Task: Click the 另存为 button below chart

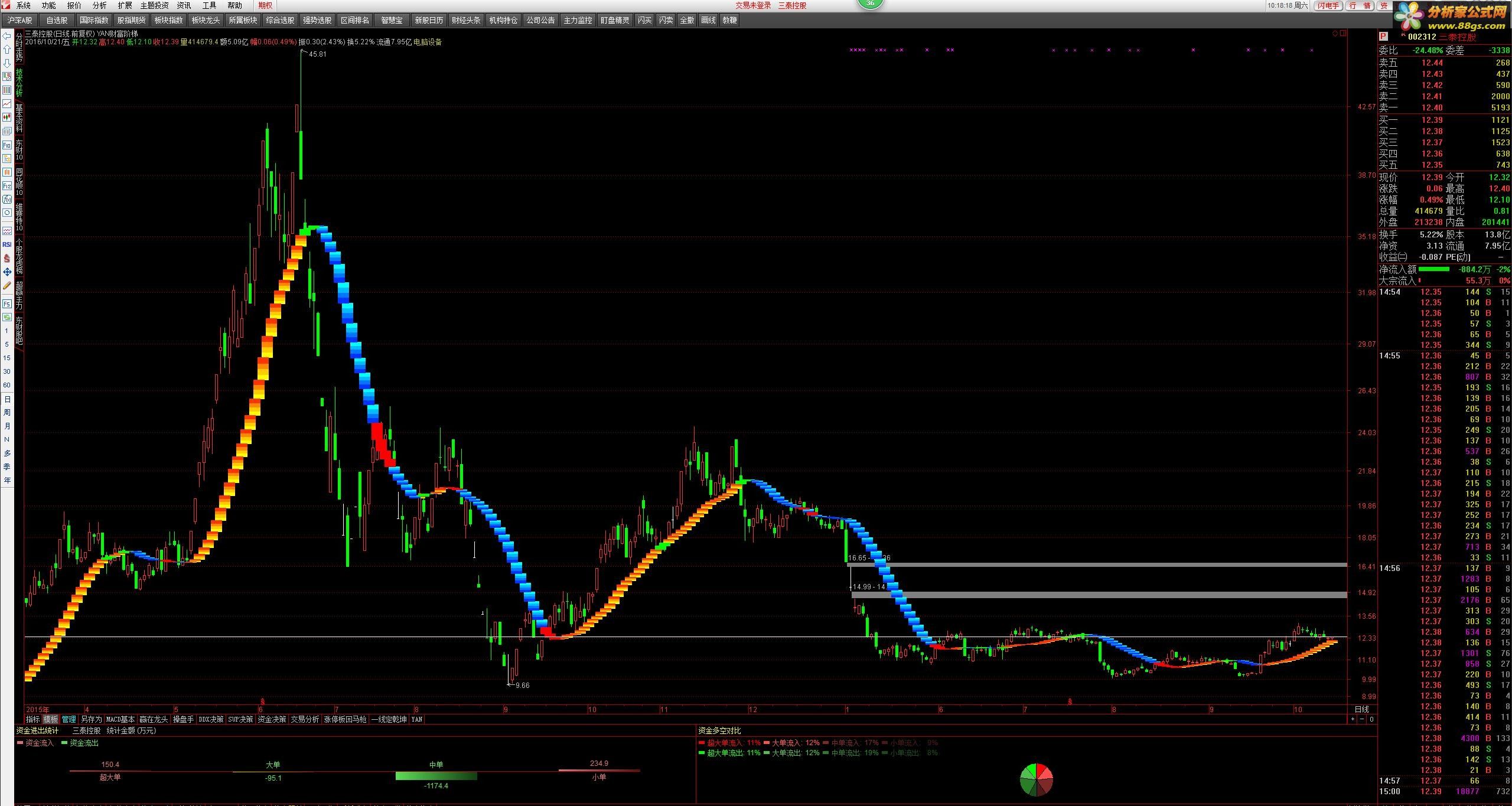Action: [x=91, y=719]
